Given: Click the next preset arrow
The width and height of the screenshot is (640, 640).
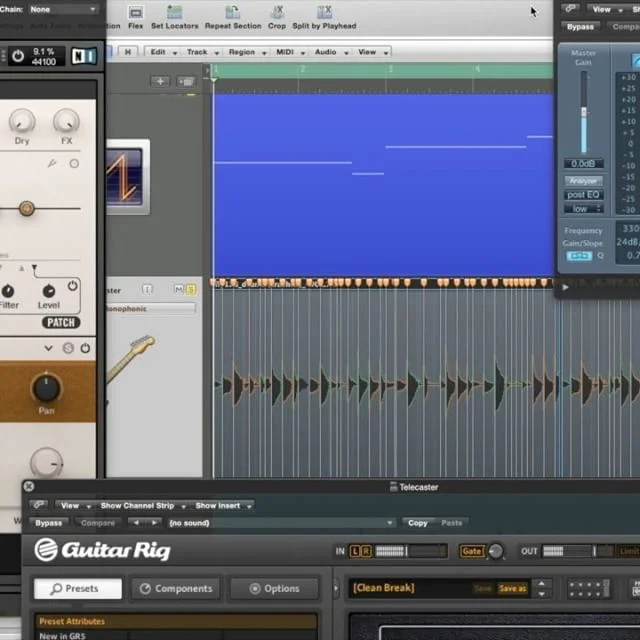Looking at the screenshot, I should click(x=154, y=523).
